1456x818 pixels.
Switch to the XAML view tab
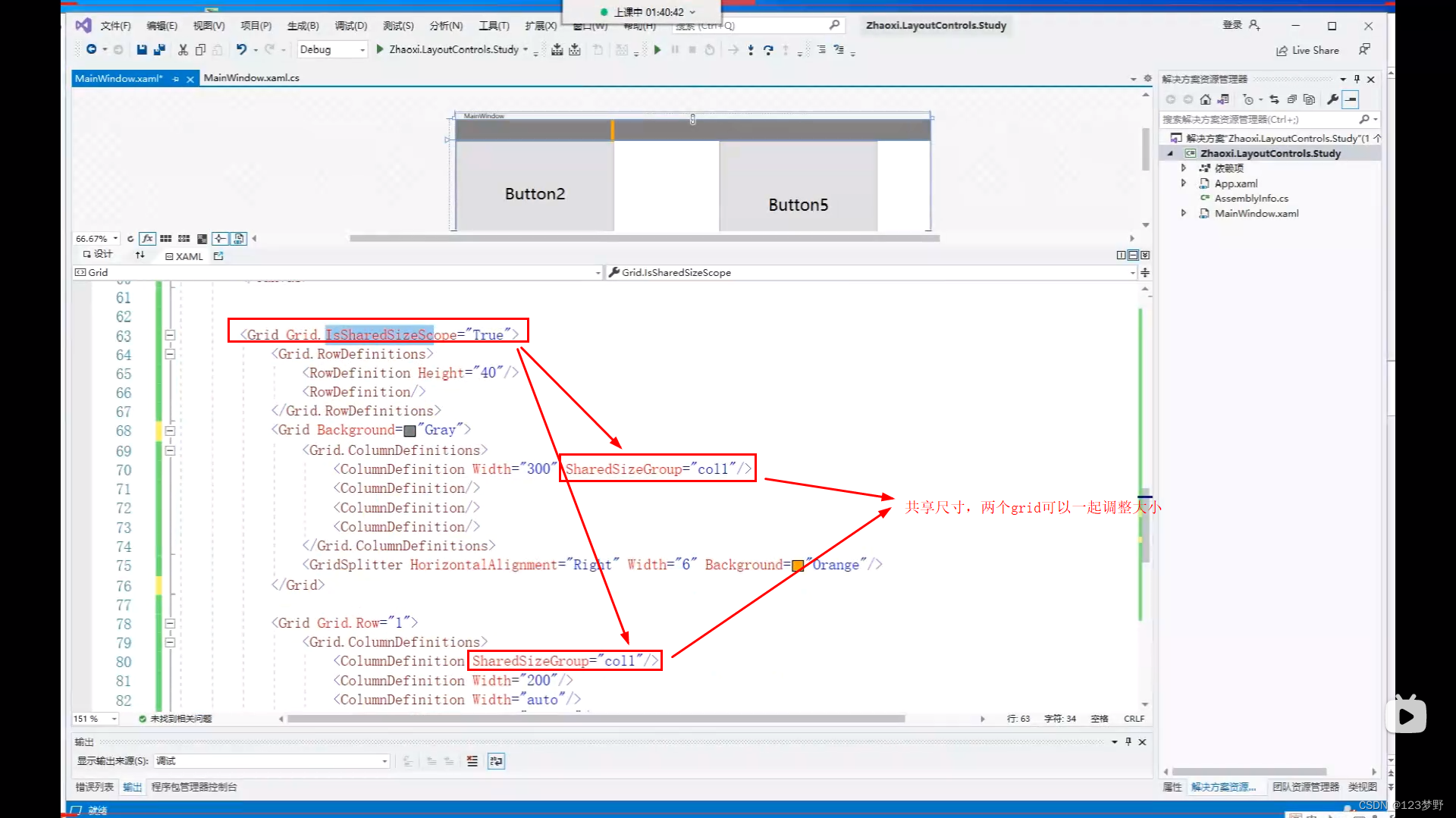pos(184,256)
